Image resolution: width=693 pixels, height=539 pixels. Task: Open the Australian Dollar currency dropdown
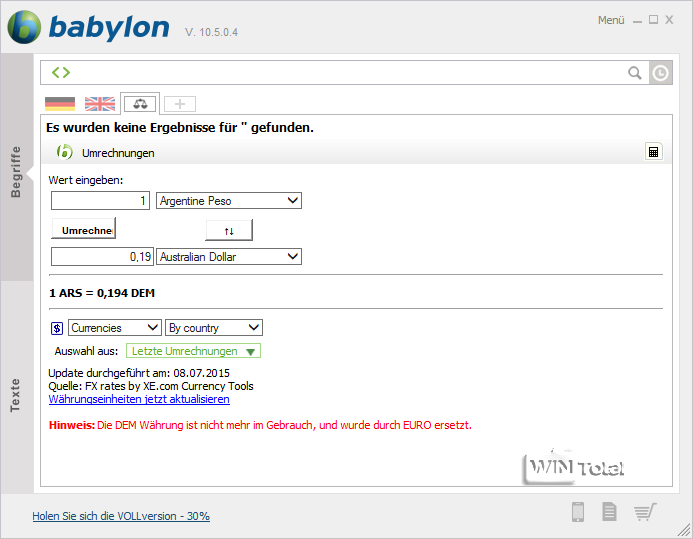point(229,257)
